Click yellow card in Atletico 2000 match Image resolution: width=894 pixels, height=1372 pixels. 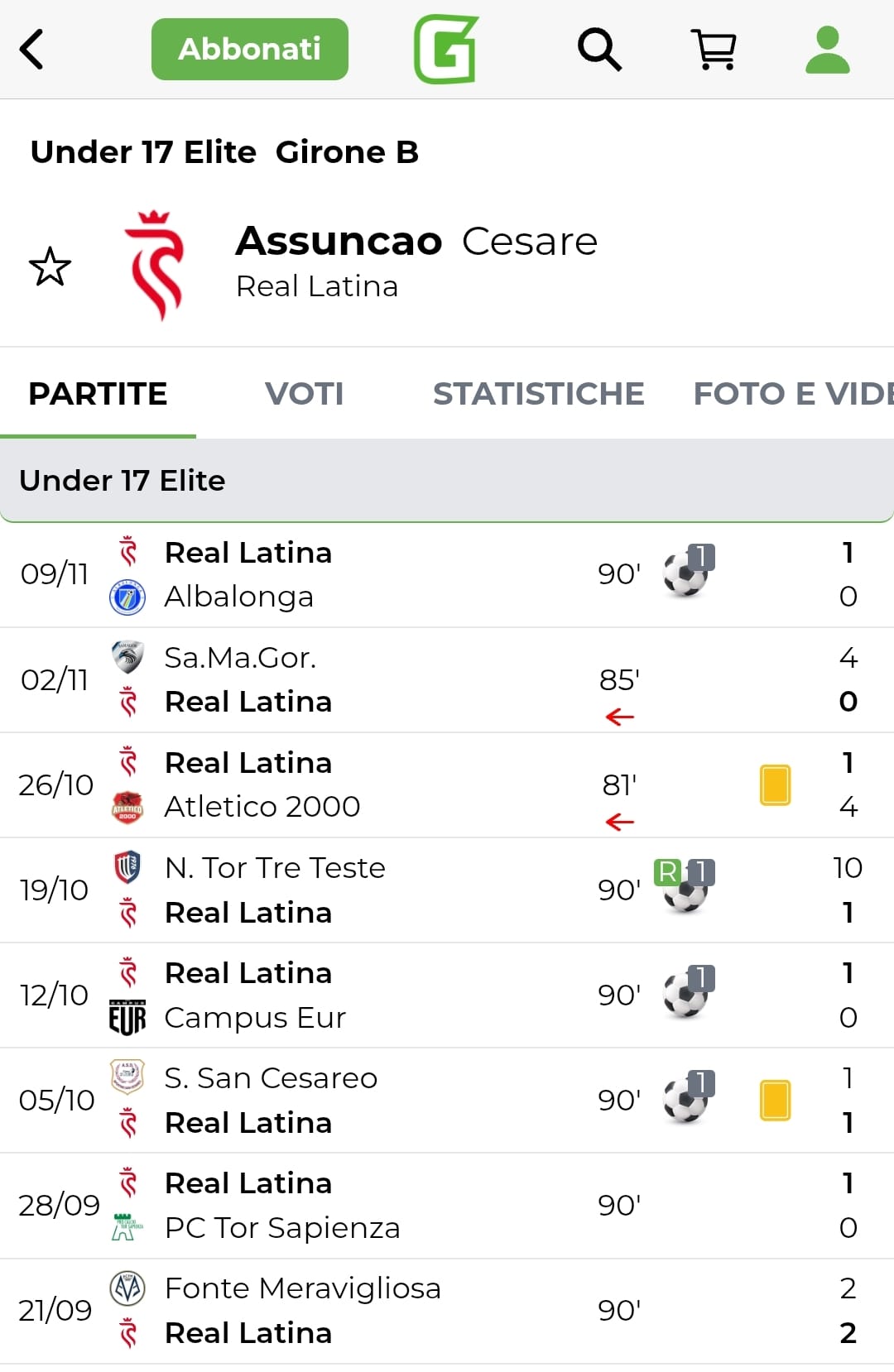775,784
